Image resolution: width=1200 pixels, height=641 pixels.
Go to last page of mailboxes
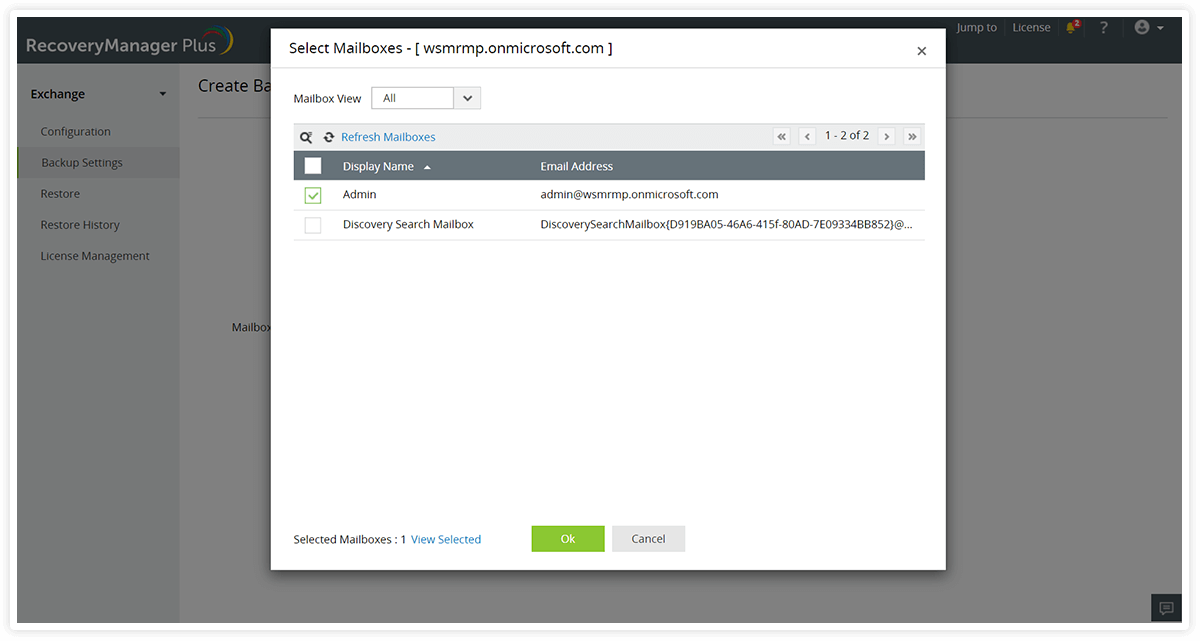[x=912, y=136]
